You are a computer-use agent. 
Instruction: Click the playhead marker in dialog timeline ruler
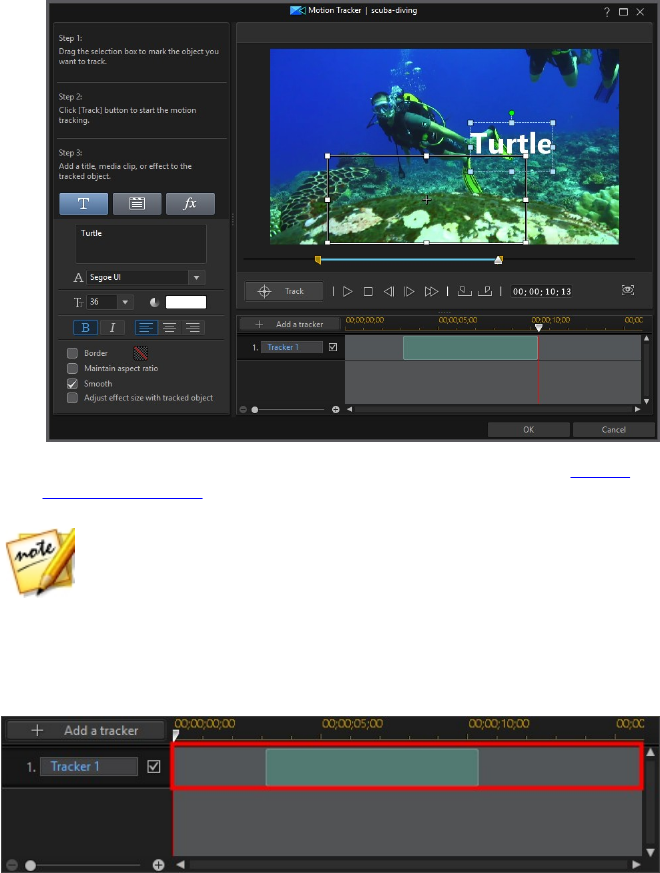(x=539, y=328)
